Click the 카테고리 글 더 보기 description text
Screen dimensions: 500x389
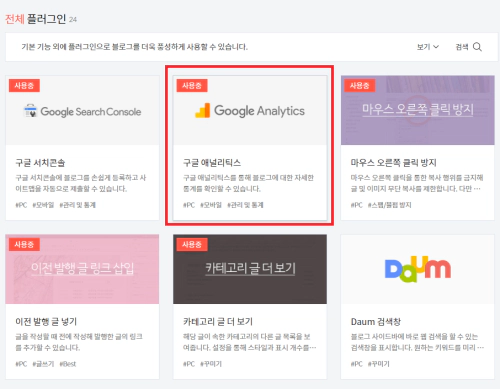250,342
